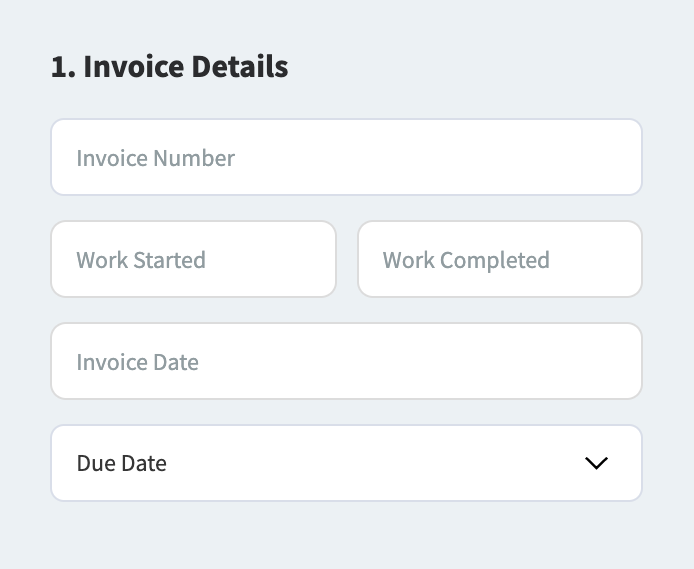
Task: Click the Due Date chevron arrow
Action: pos(596,463)
